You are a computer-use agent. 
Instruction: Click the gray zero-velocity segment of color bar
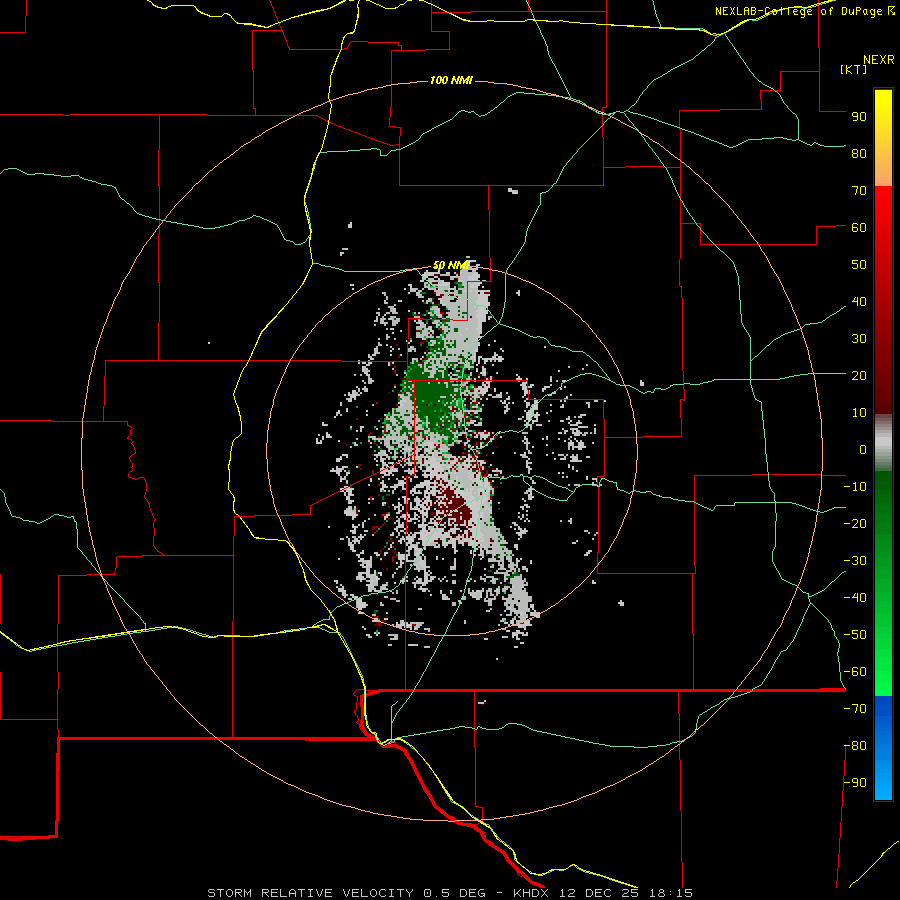pyautogui.click(x=883, y=443)
